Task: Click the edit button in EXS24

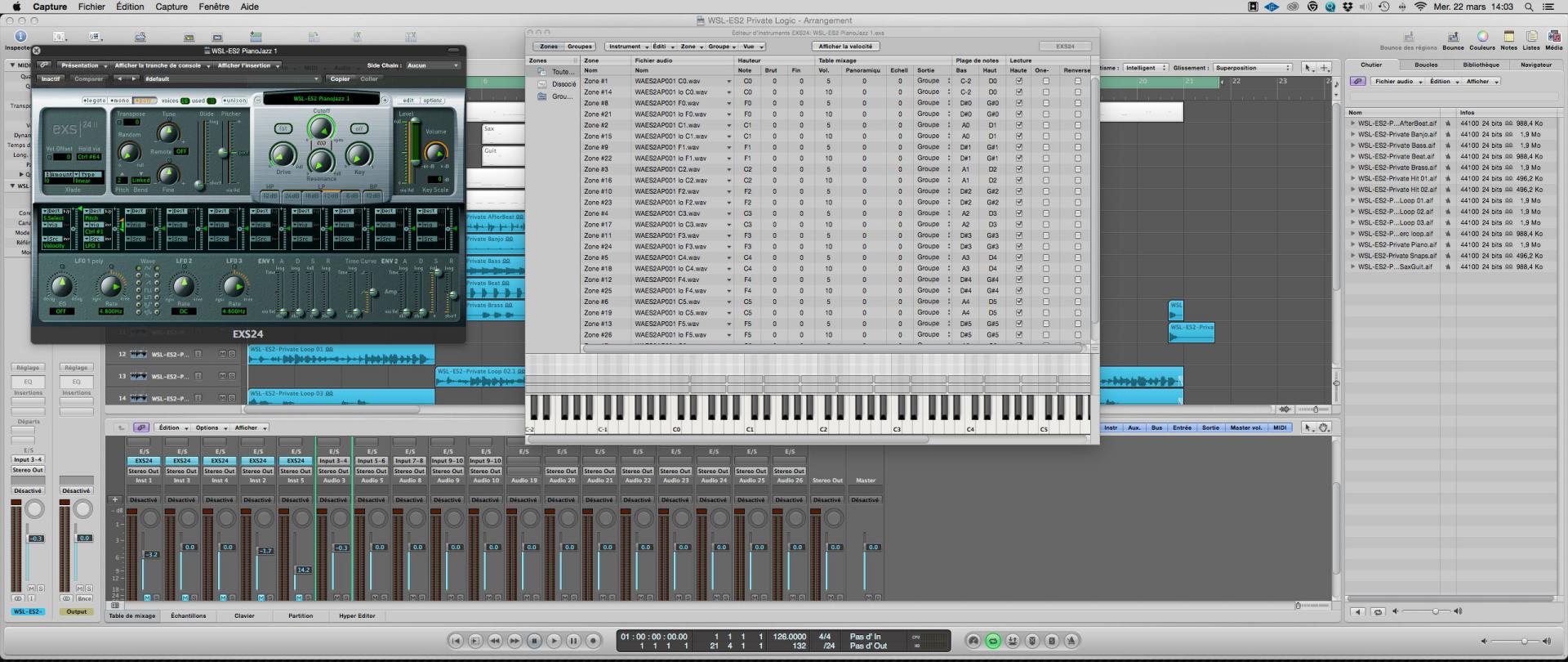Action: coord(408,101)
